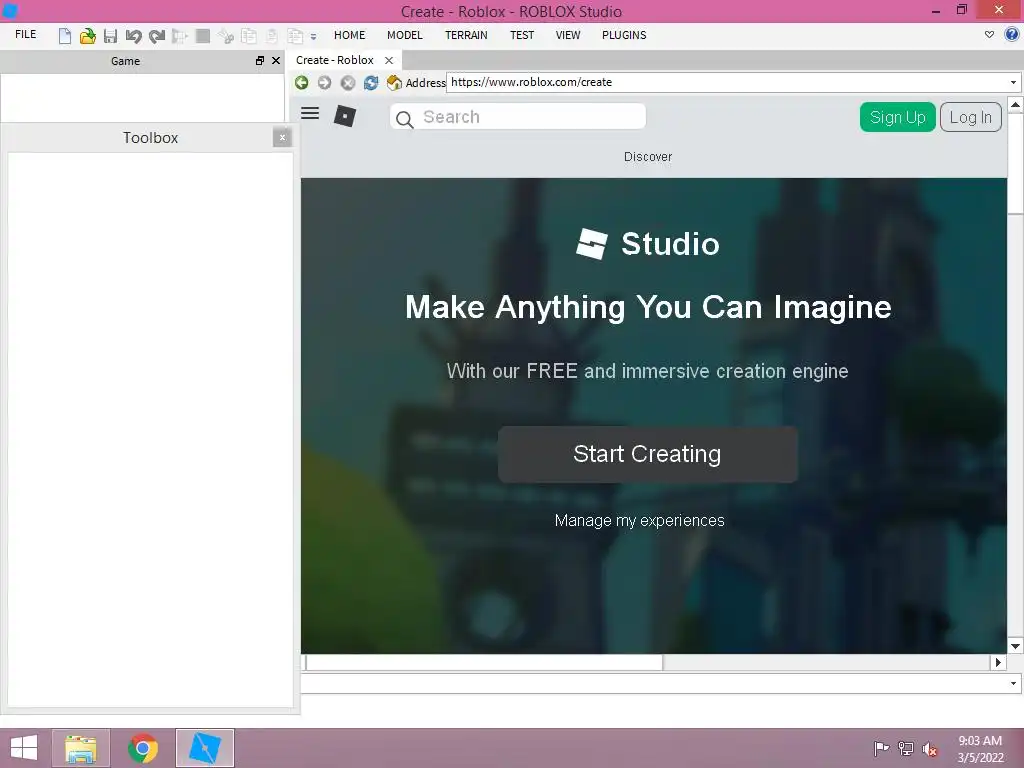Open Manage my experiences link

click(639, 520)
